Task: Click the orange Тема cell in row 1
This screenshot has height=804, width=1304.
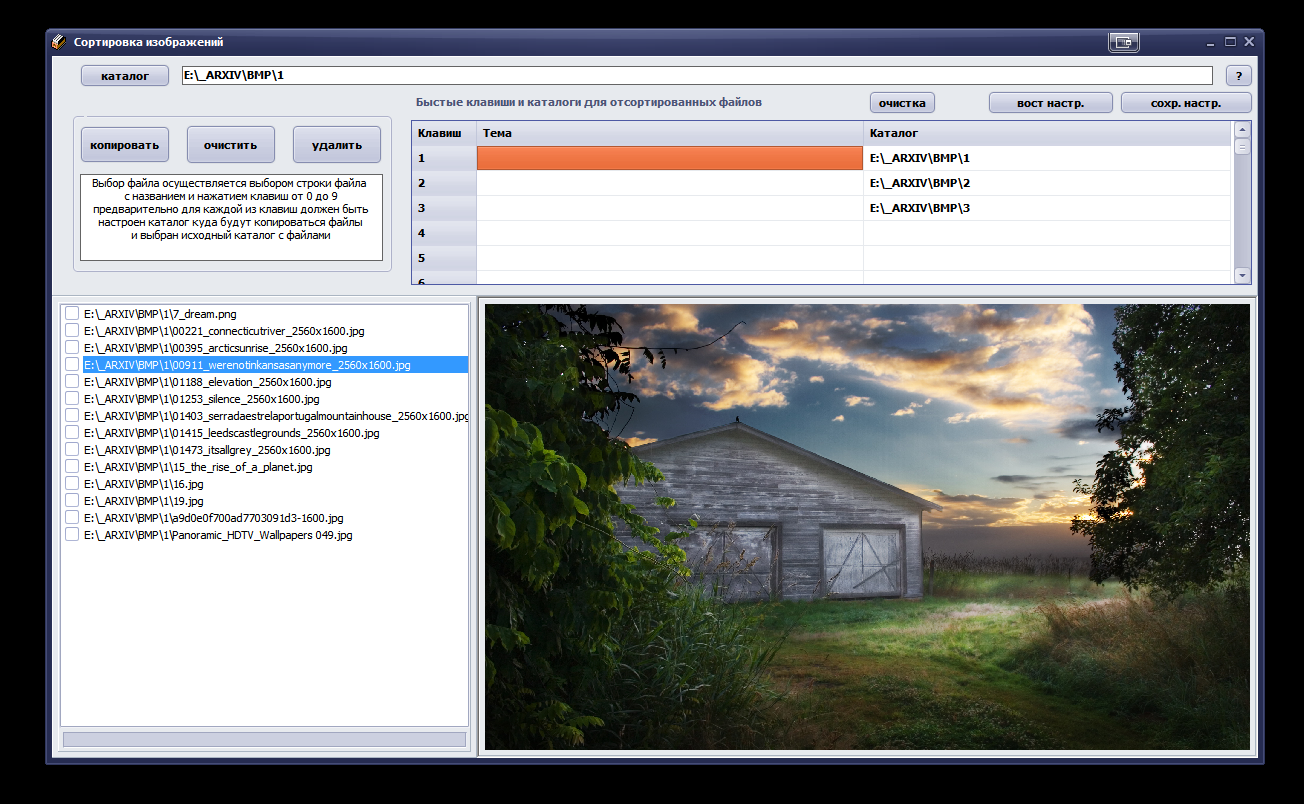Action: pyautogui.click(x=669, y=158)
